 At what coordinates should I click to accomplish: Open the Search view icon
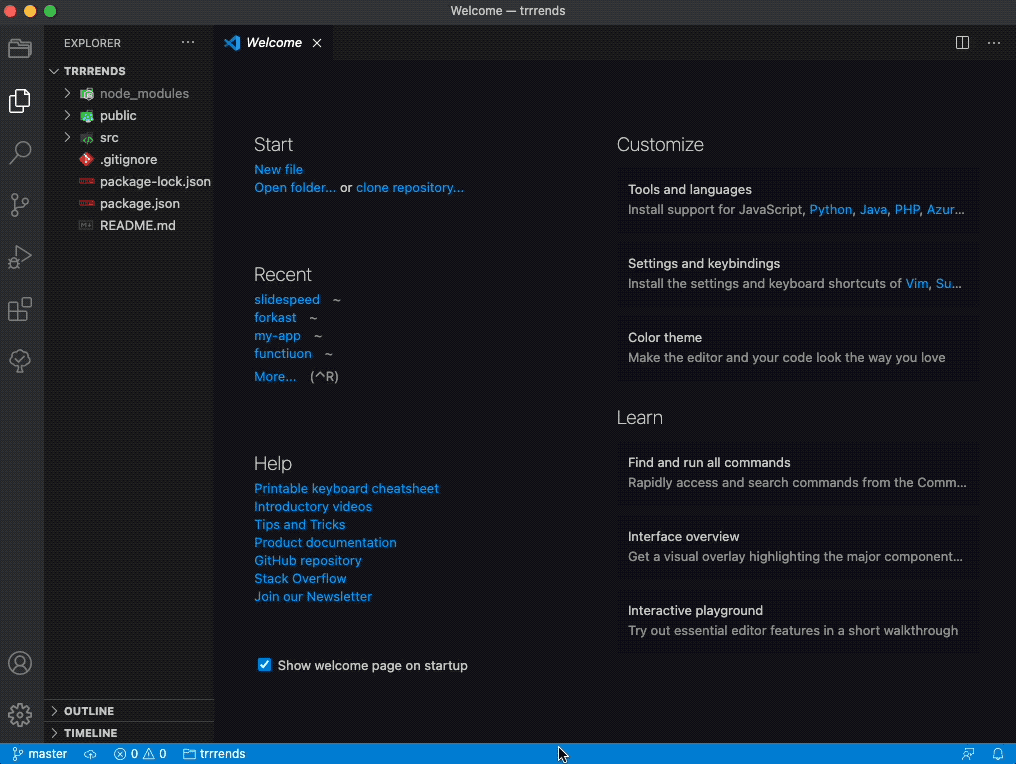click(x=20, y=153)
